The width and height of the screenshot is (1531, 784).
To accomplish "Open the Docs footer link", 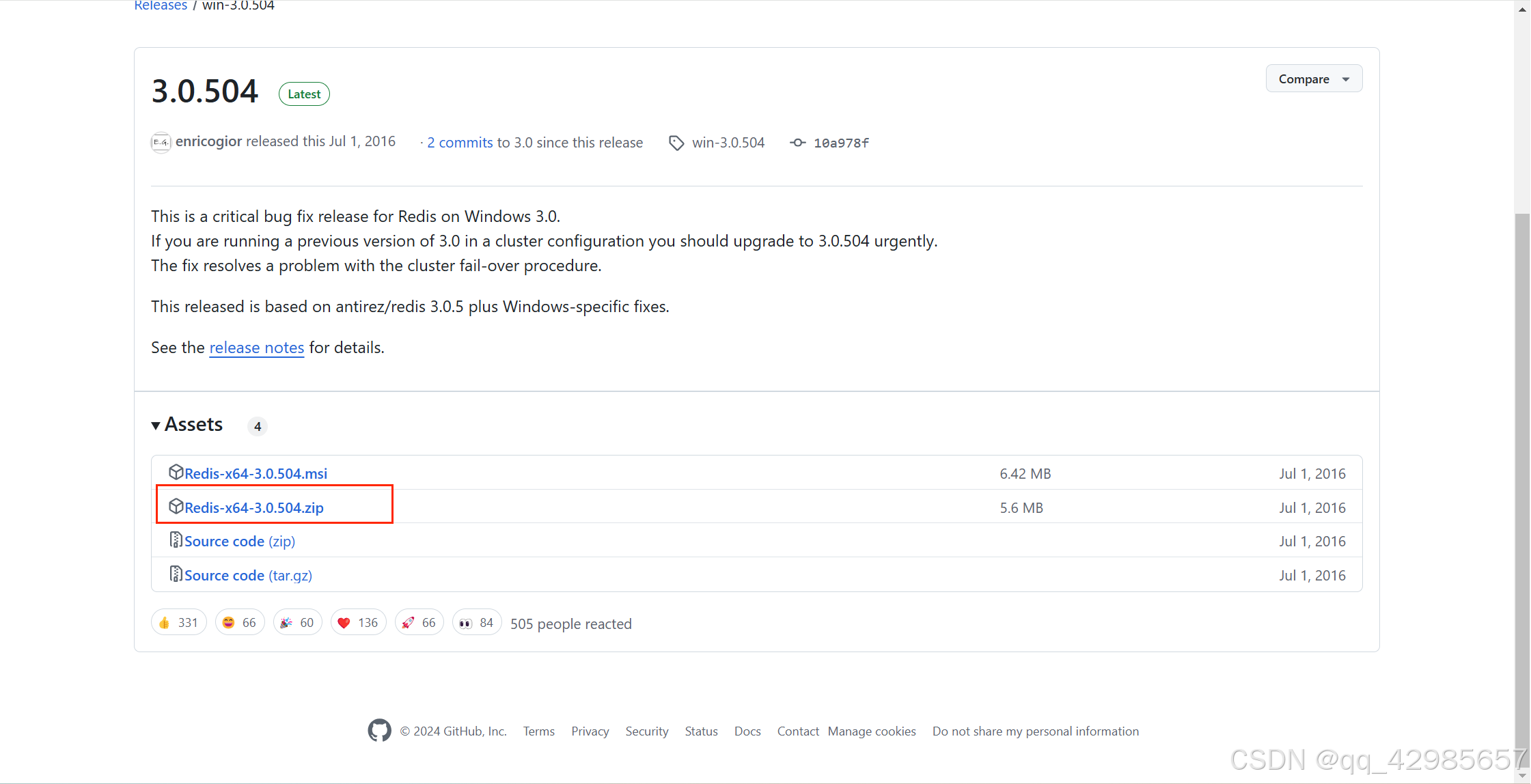I will pos(747,731).
